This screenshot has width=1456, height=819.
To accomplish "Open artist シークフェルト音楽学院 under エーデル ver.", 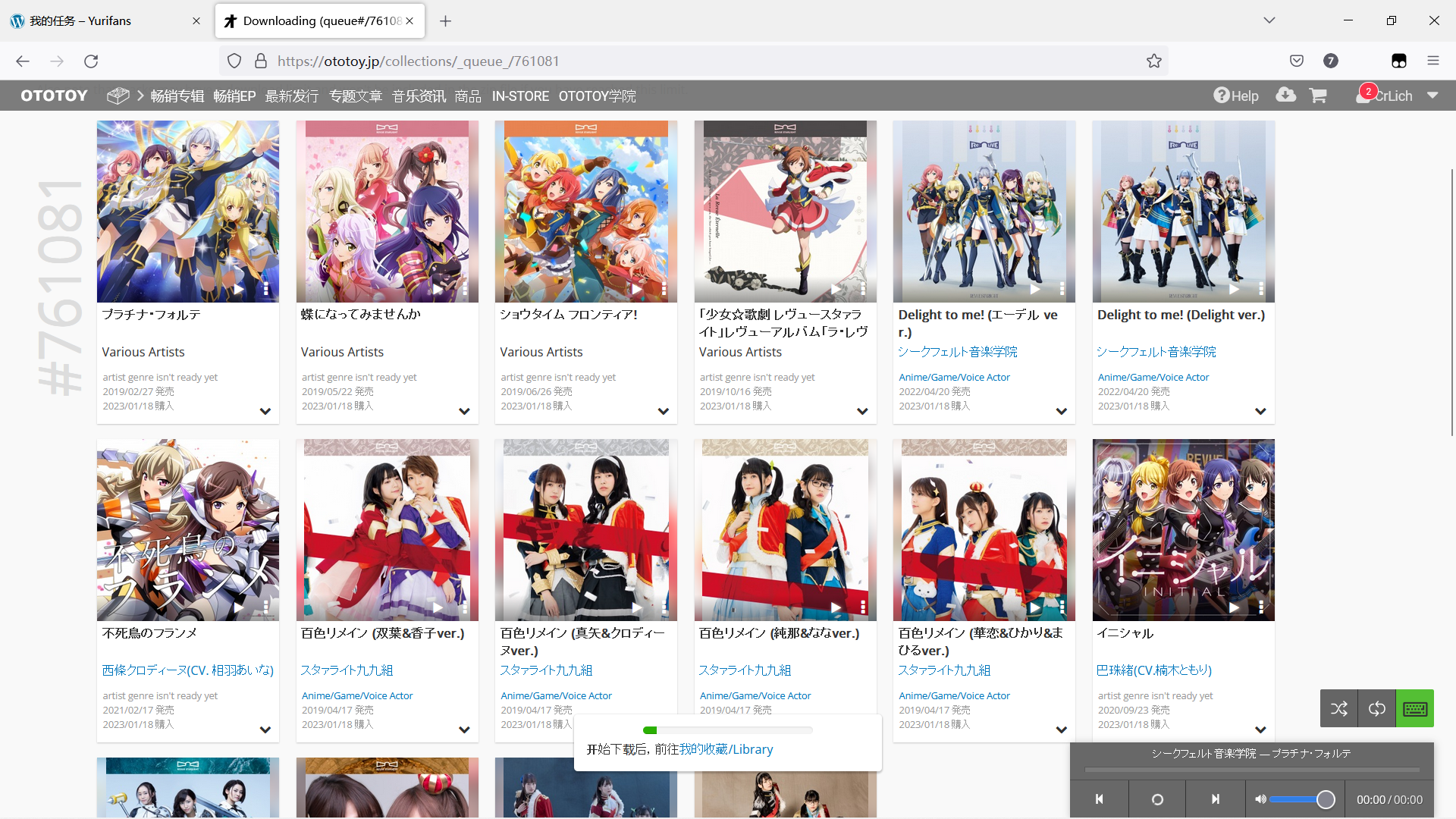I will (957, 352).
